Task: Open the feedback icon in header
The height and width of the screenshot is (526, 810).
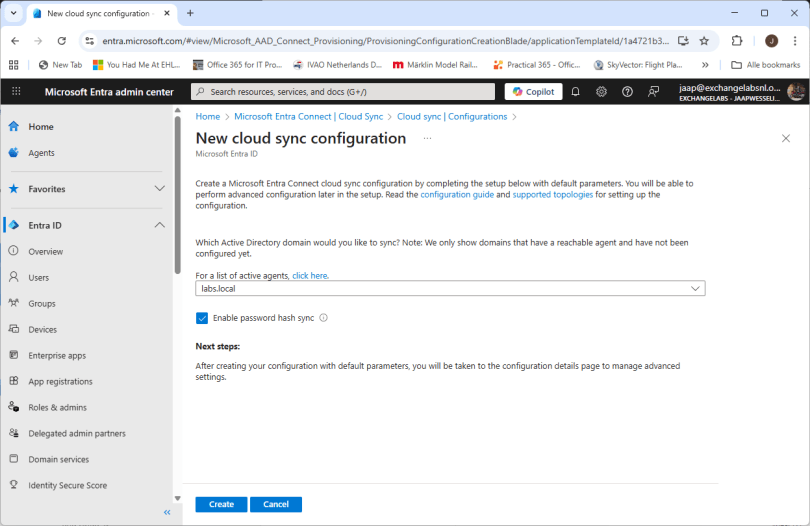Action: [653, 91]
